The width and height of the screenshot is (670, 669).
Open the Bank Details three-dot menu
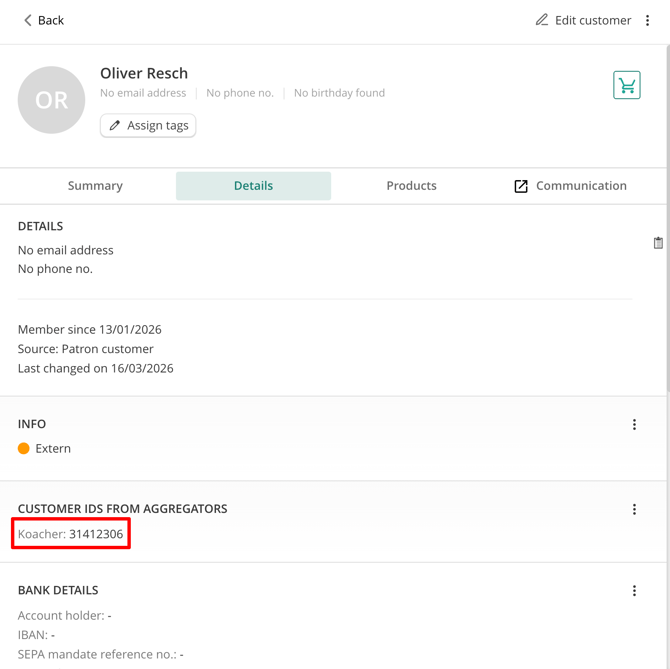[x=634, y=590]
